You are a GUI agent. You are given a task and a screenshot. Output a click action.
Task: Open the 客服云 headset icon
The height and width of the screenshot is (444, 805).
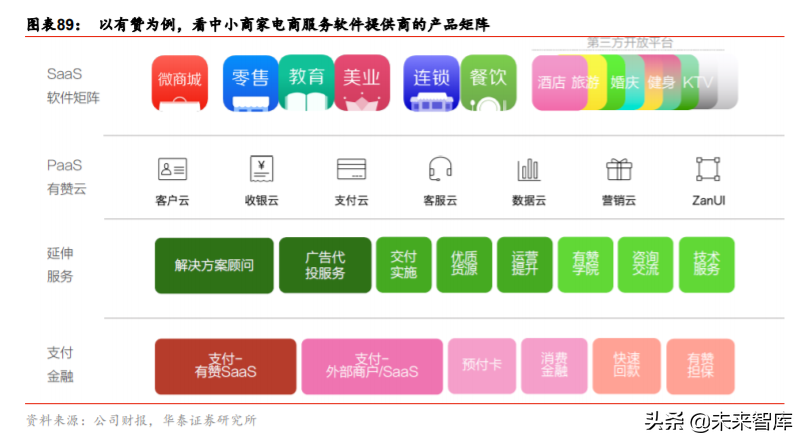click(x=440, y=169)
